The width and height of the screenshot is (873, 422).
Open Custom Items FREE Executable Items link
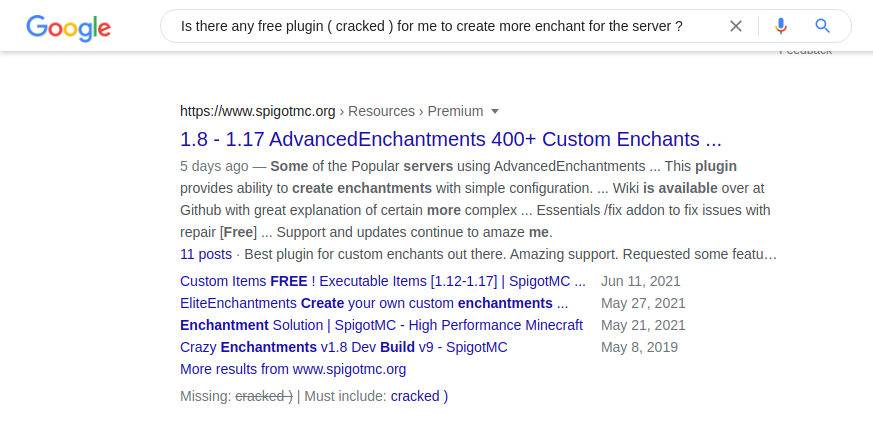pyautogui.click(x=382, y=281)
